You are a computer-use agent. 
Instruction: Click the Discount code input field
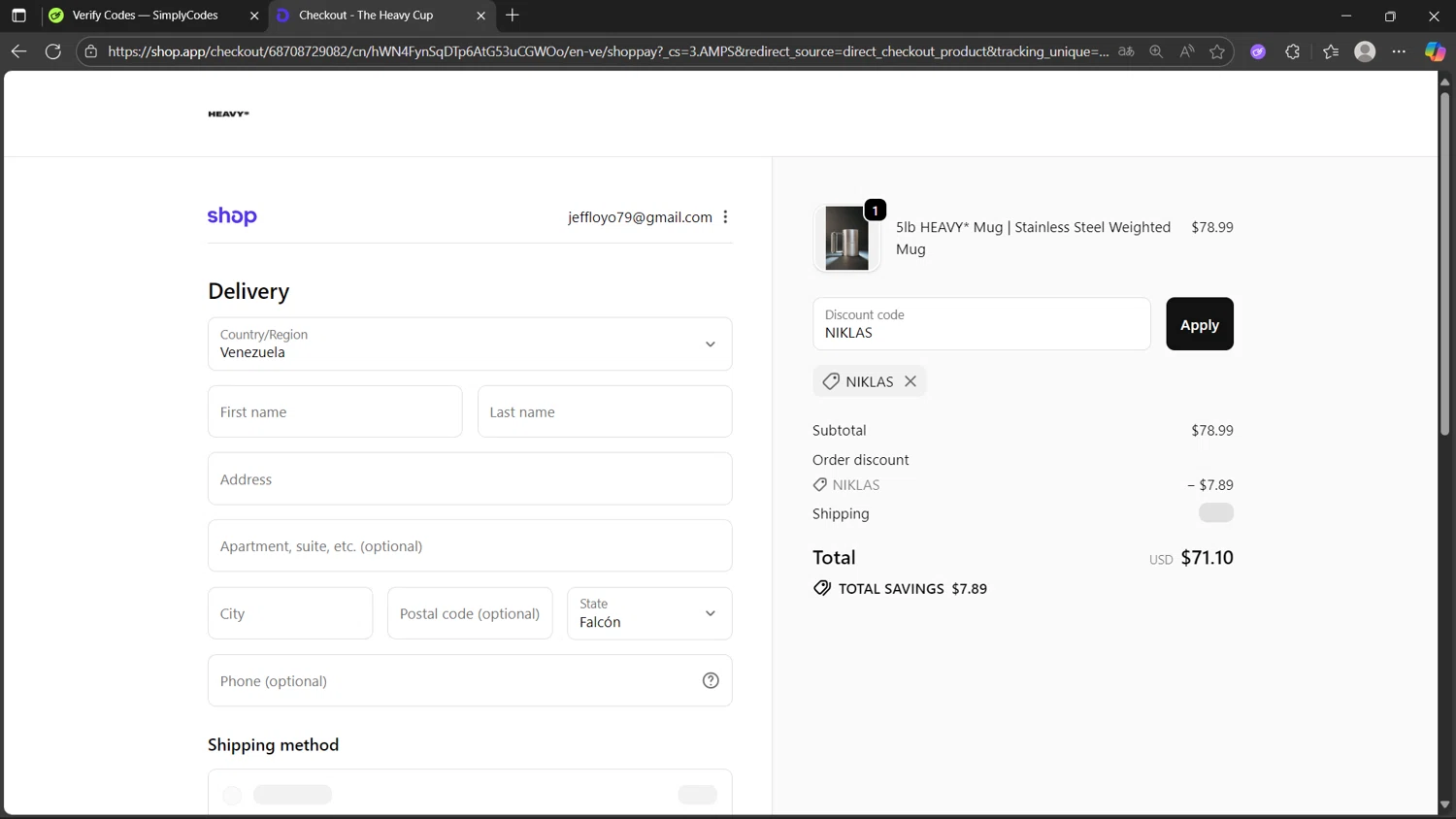981,324
